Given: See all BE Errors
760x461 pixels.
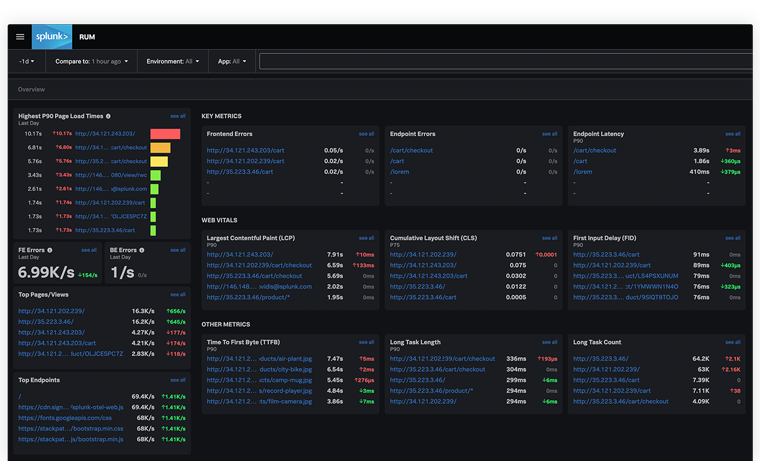Looking at the screenshot, I should coord(178,250).
